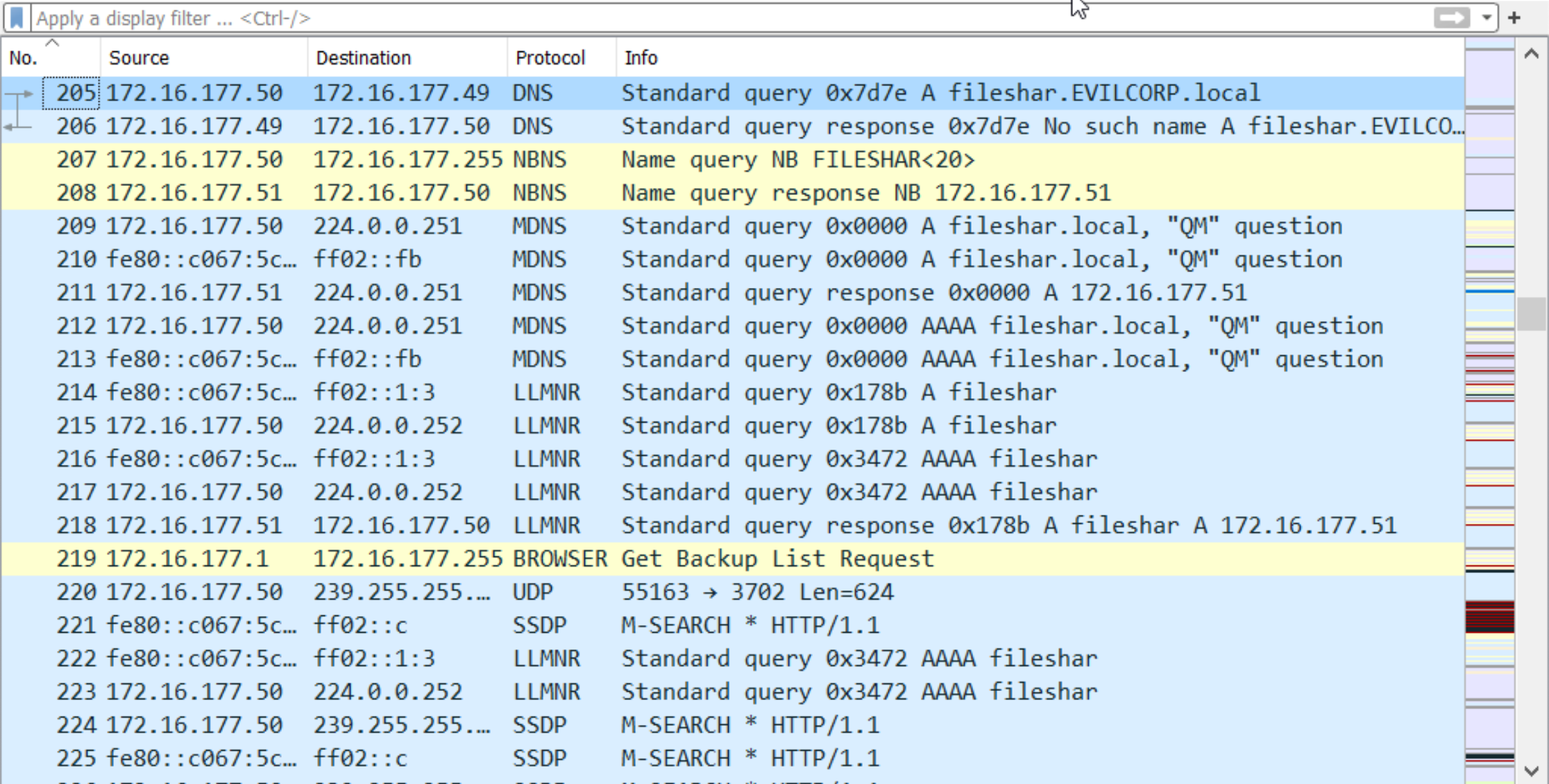
Task: Select packet 207 NBNS Name query FILESHAR<20>
Action: (733, 160)
